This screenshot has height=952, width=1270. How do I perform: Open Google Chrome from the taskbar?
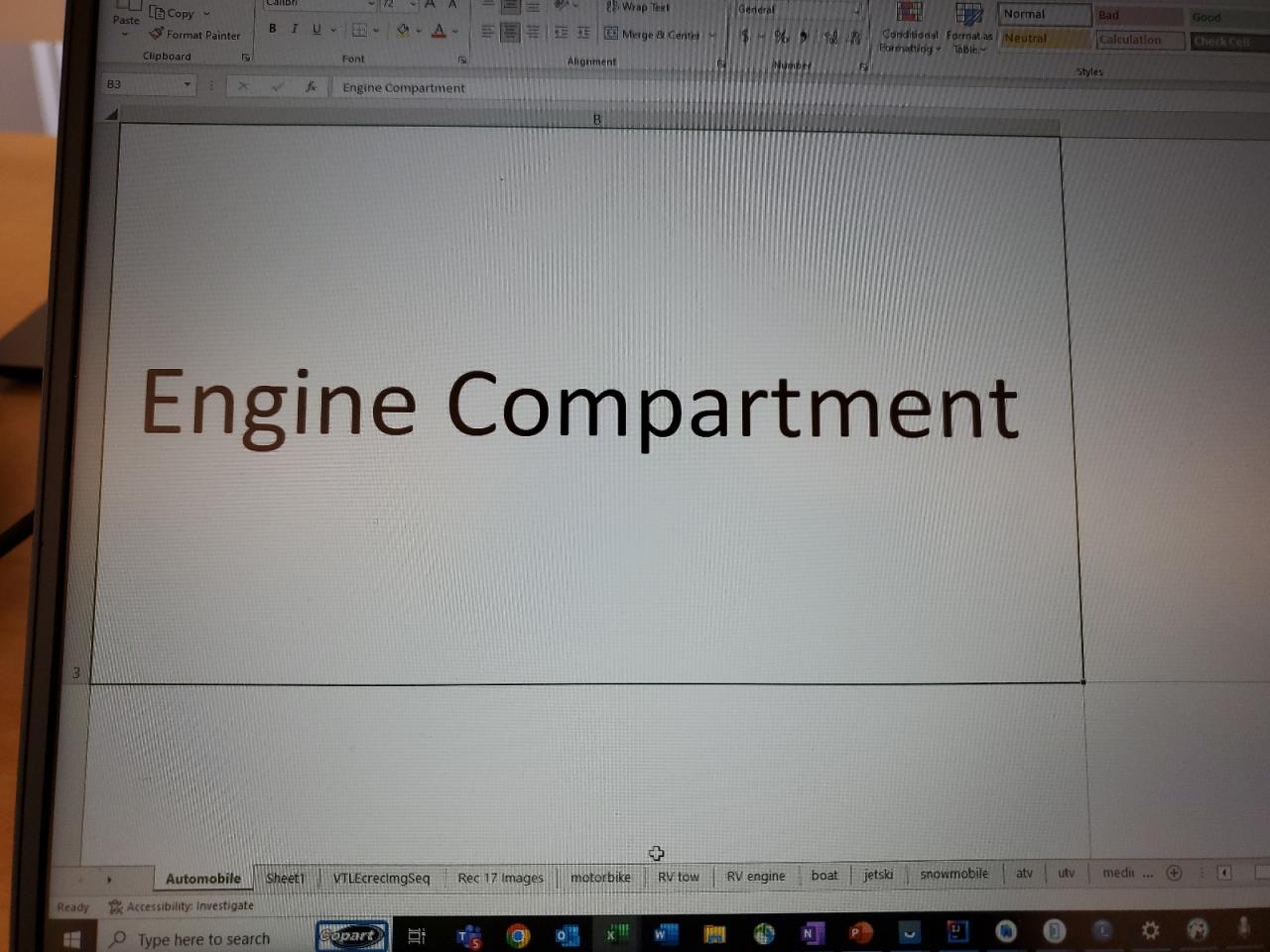coord(517,935)
